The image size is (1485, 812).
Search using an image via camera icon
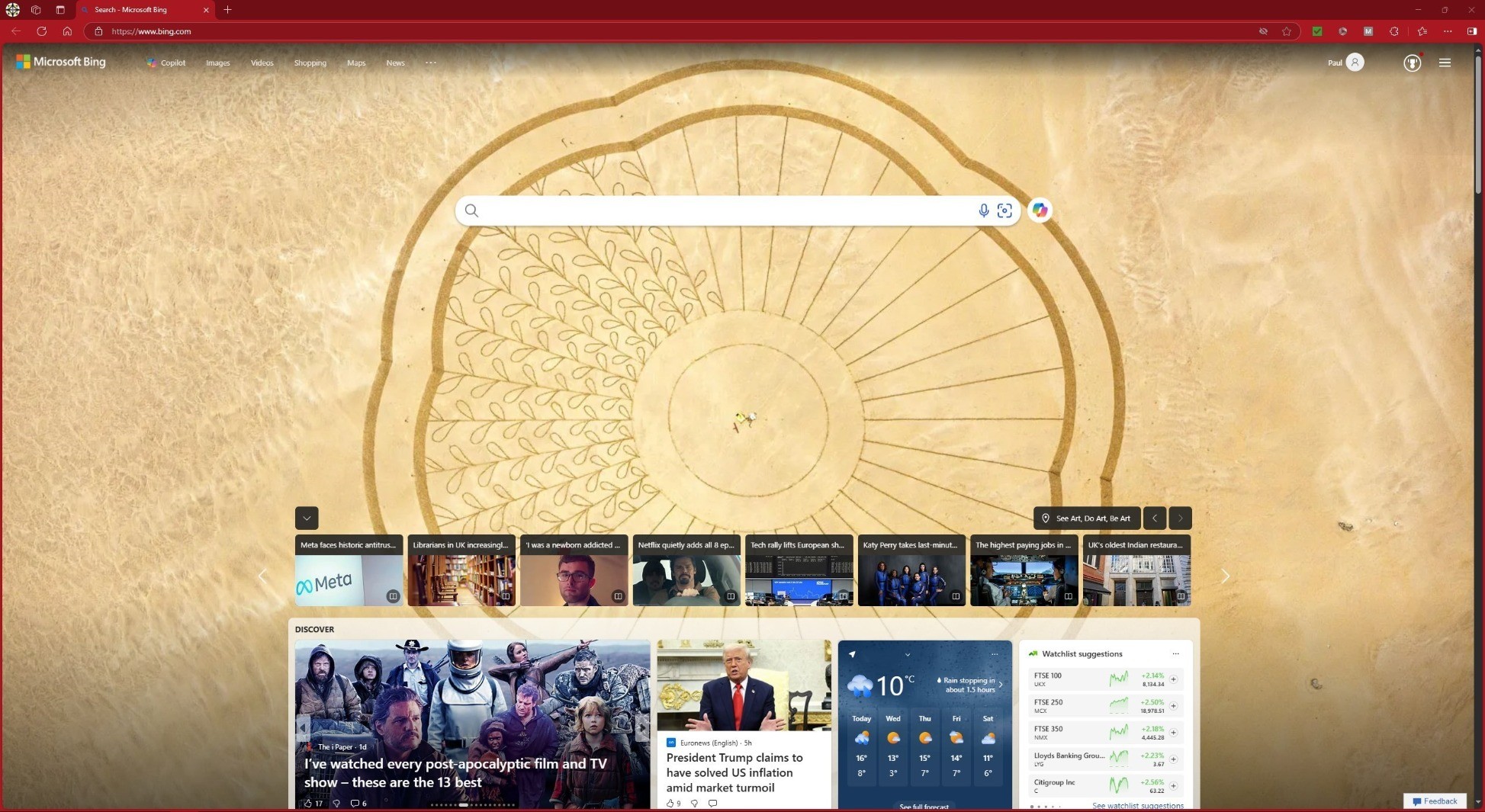click(x=1004, y=210)
